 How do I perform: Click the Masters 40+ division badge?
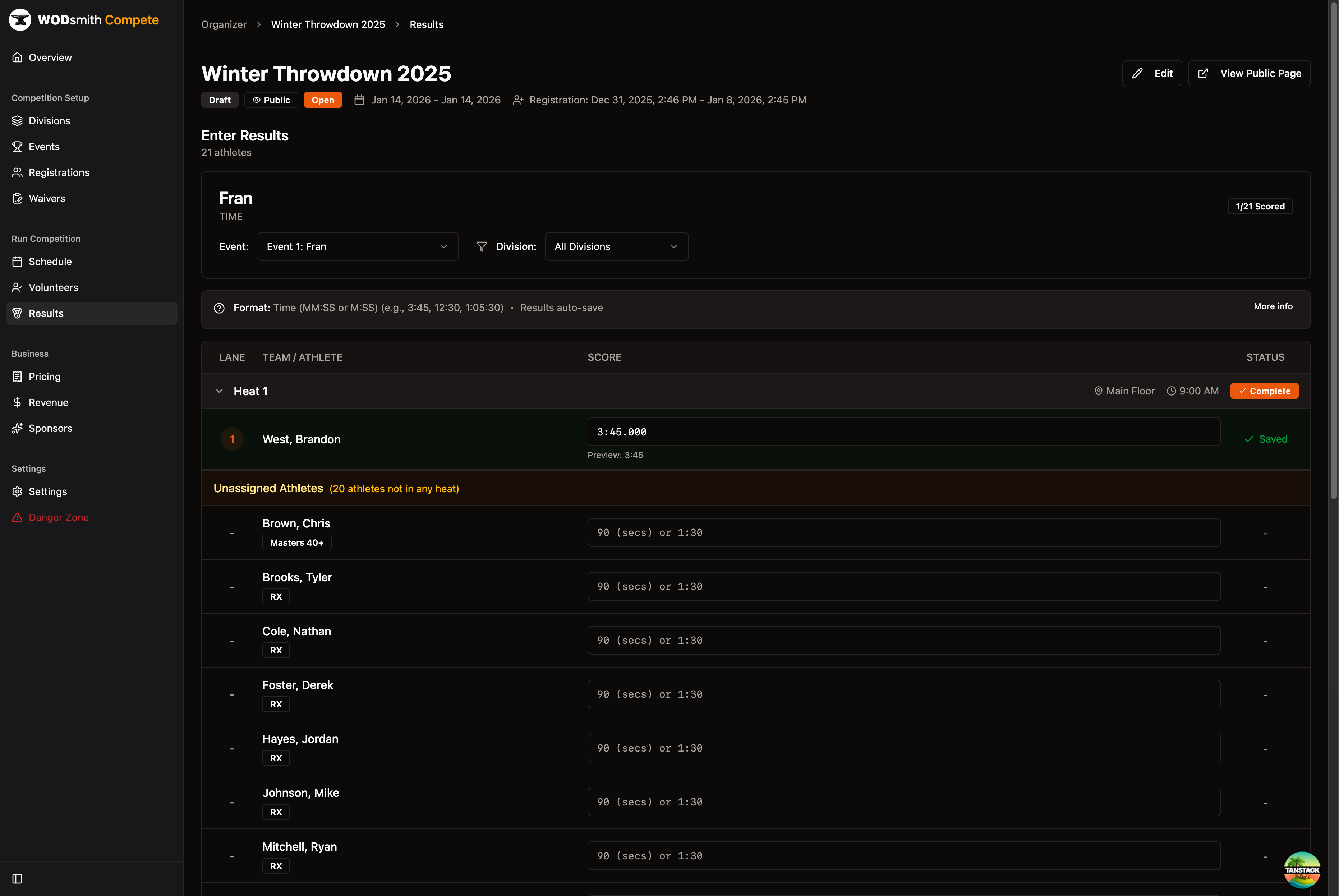[296, 542]
